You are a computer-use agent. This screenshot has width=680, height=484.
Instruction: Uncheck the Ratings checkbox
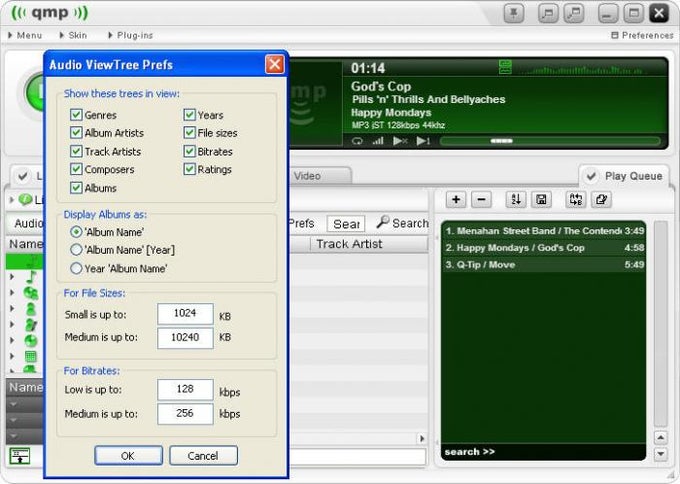190,169
